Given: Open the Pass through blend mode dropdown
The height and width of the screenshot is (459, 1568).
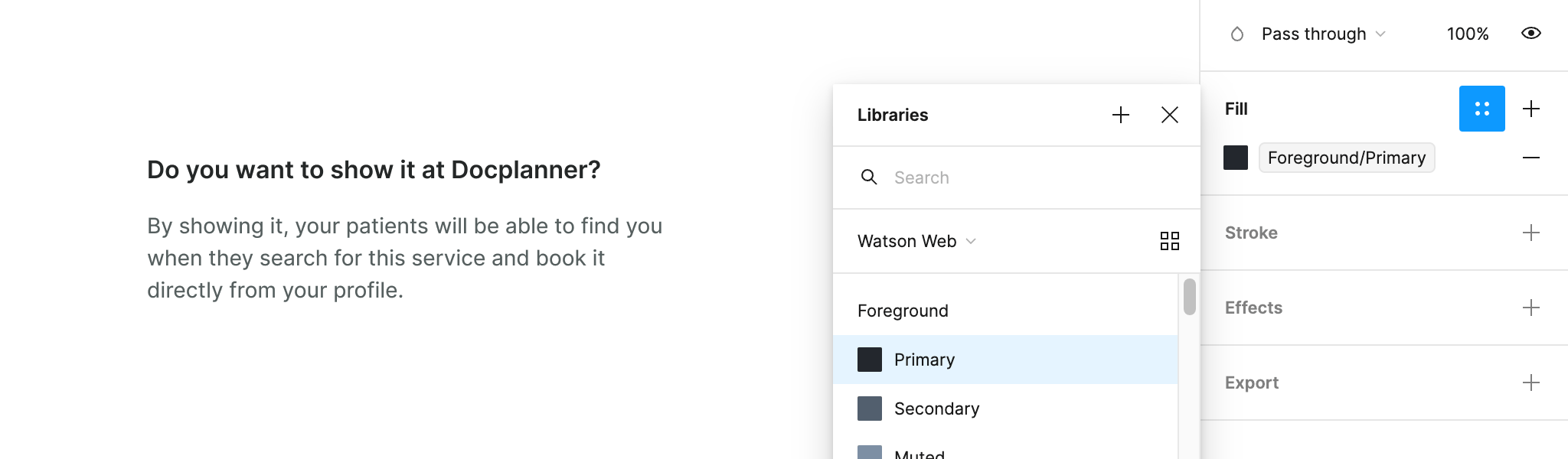Looking at the screenshot, I should pos(1323,34).
